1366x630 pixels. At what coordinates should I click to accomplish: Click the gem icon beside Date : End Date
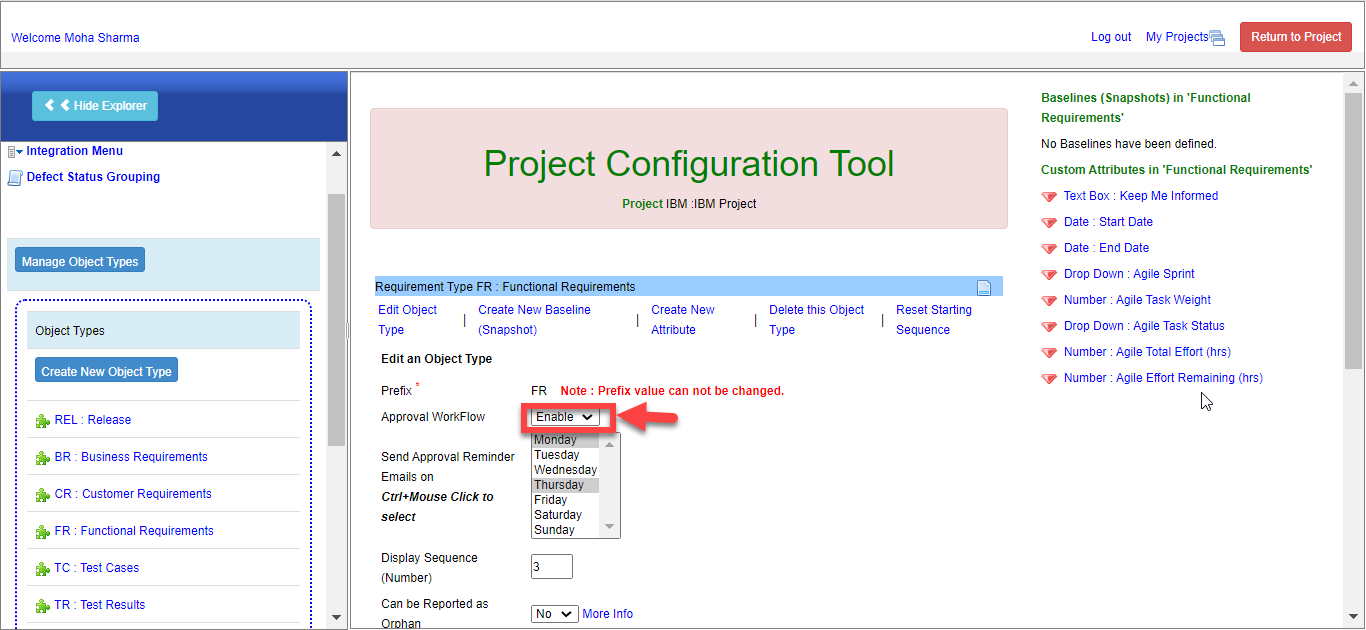coord(1049,248)
